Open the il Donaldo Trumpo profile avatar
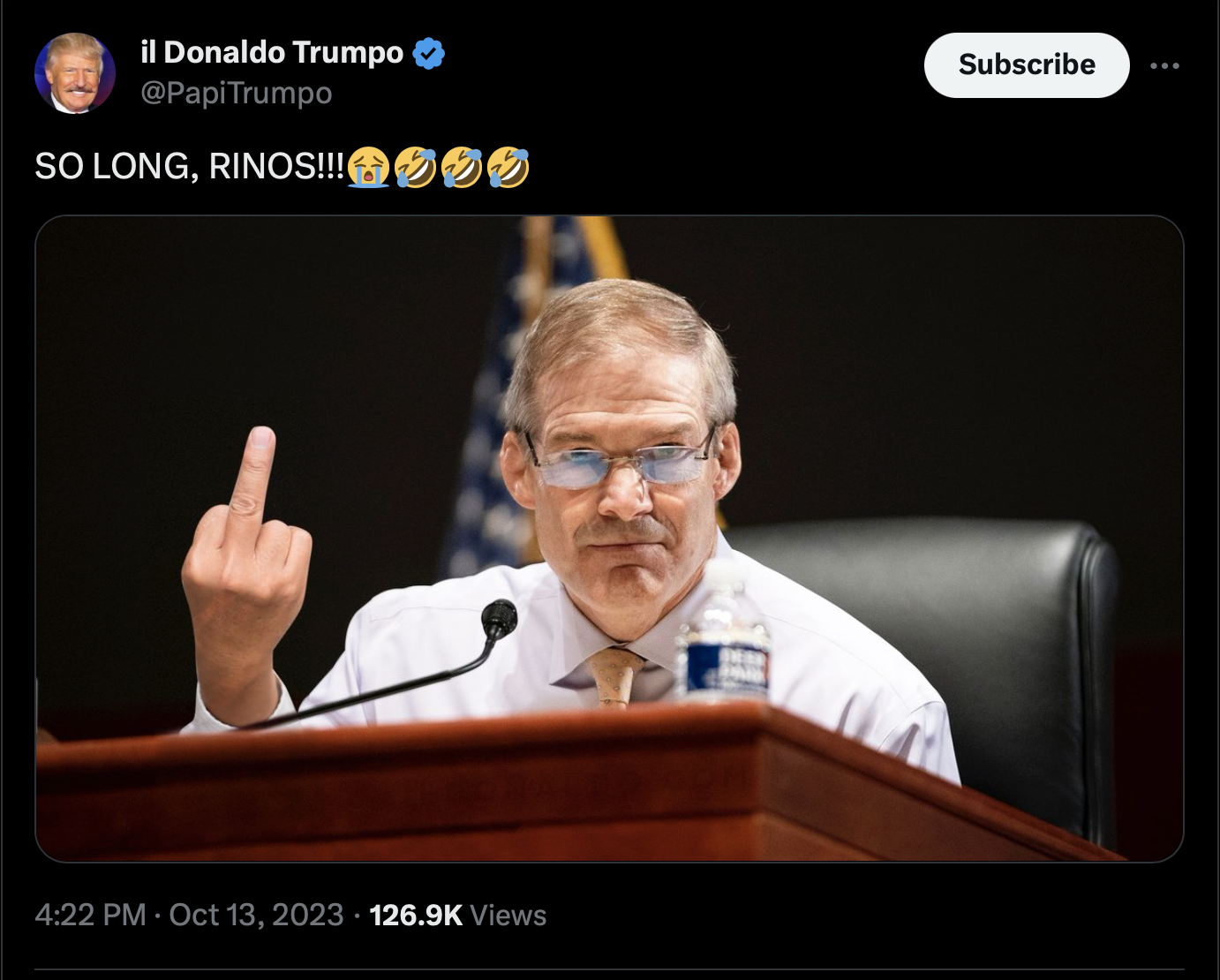Viewport: 1220px width, 980px height. point(75,73)
